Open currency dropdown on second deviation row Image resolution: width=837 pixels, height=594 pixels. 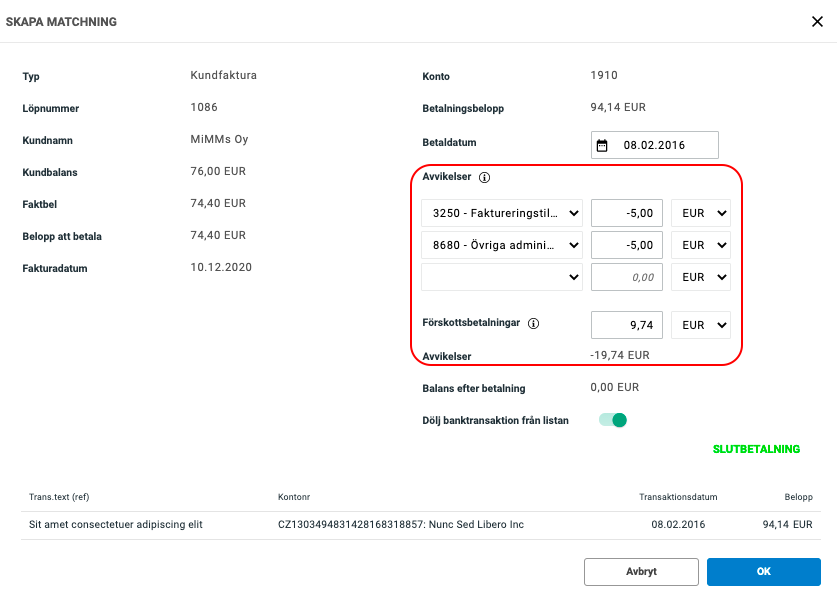tap(700, 245)
